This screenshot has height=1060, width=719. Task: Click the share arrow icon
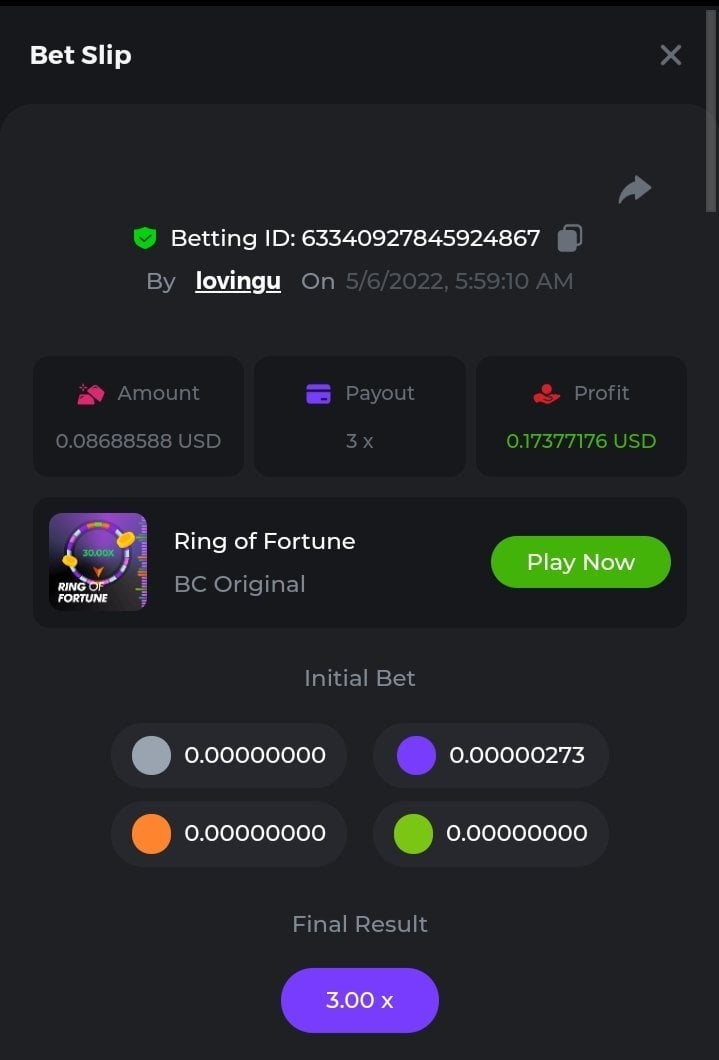(x=634, y=189)
